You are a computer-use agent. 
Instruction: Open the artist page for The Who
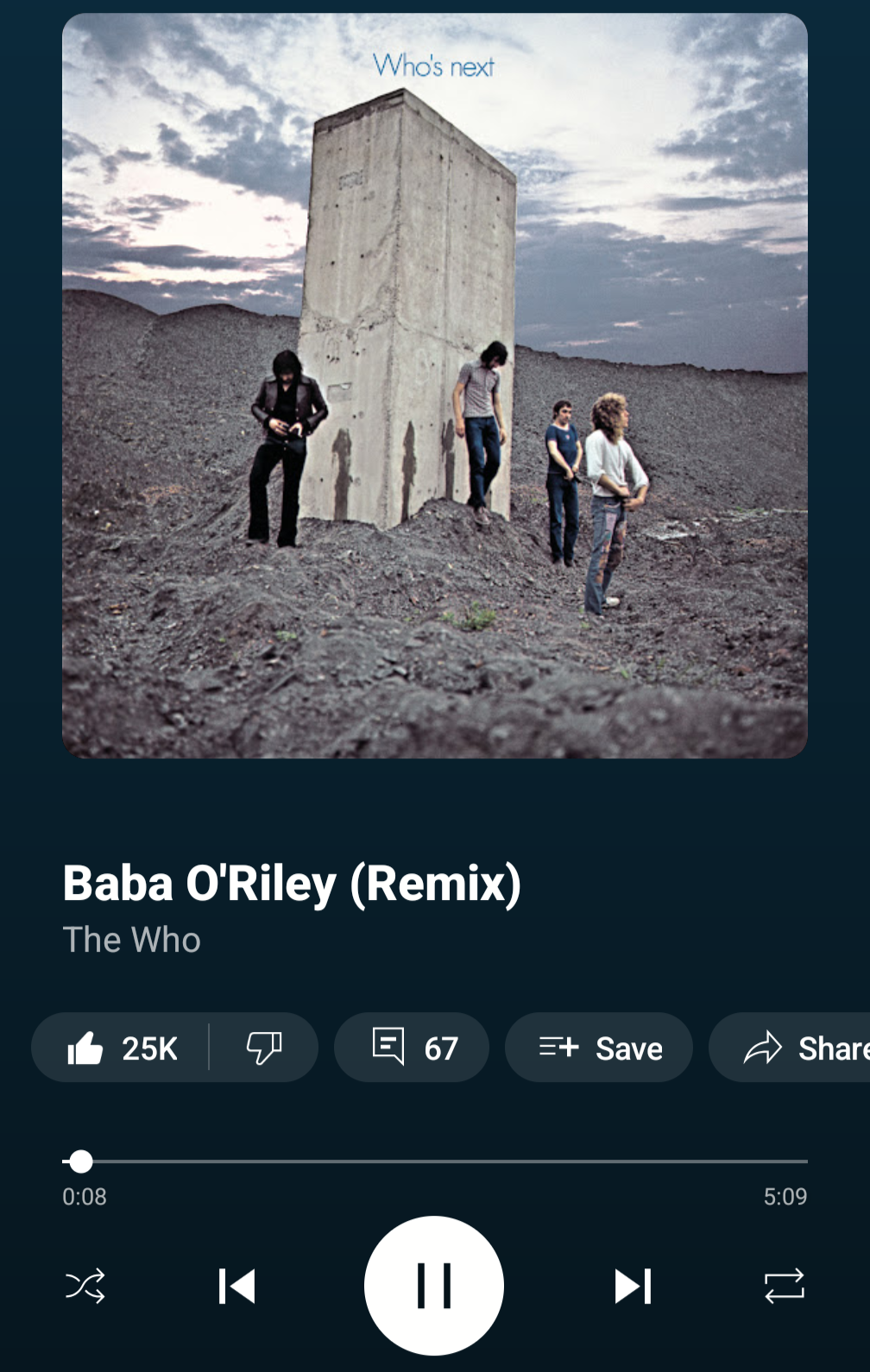[132, 940]
